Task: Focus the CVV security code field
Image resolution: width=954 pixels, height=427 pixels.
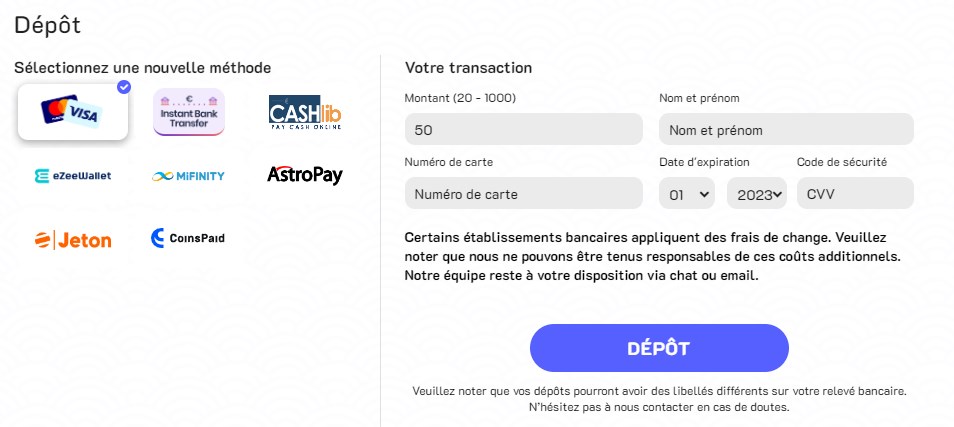Action: (x=855, y=194)
